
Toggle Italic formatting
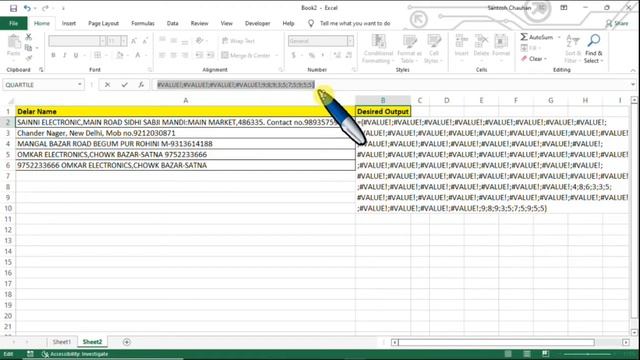tap(64, 55)
